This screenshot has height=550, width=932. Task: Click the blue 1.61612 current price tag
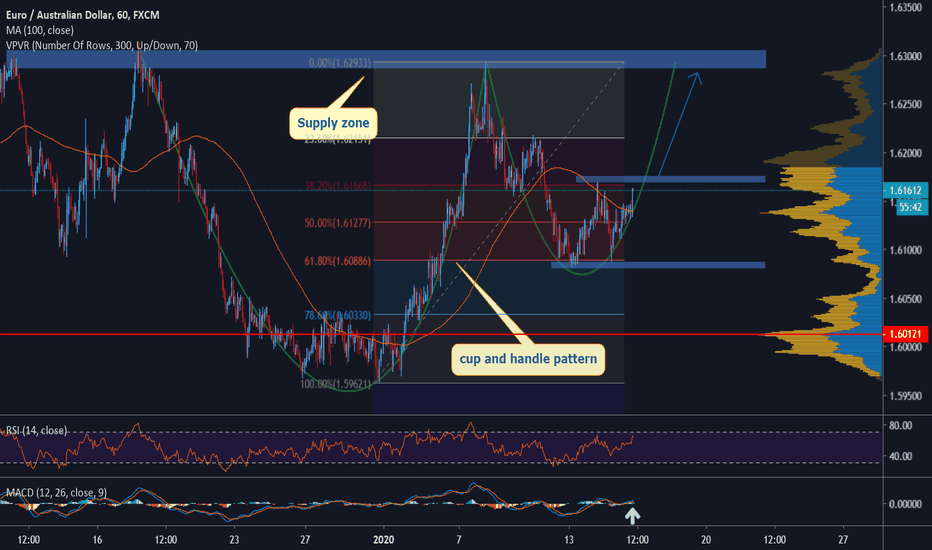pos(904,189)
